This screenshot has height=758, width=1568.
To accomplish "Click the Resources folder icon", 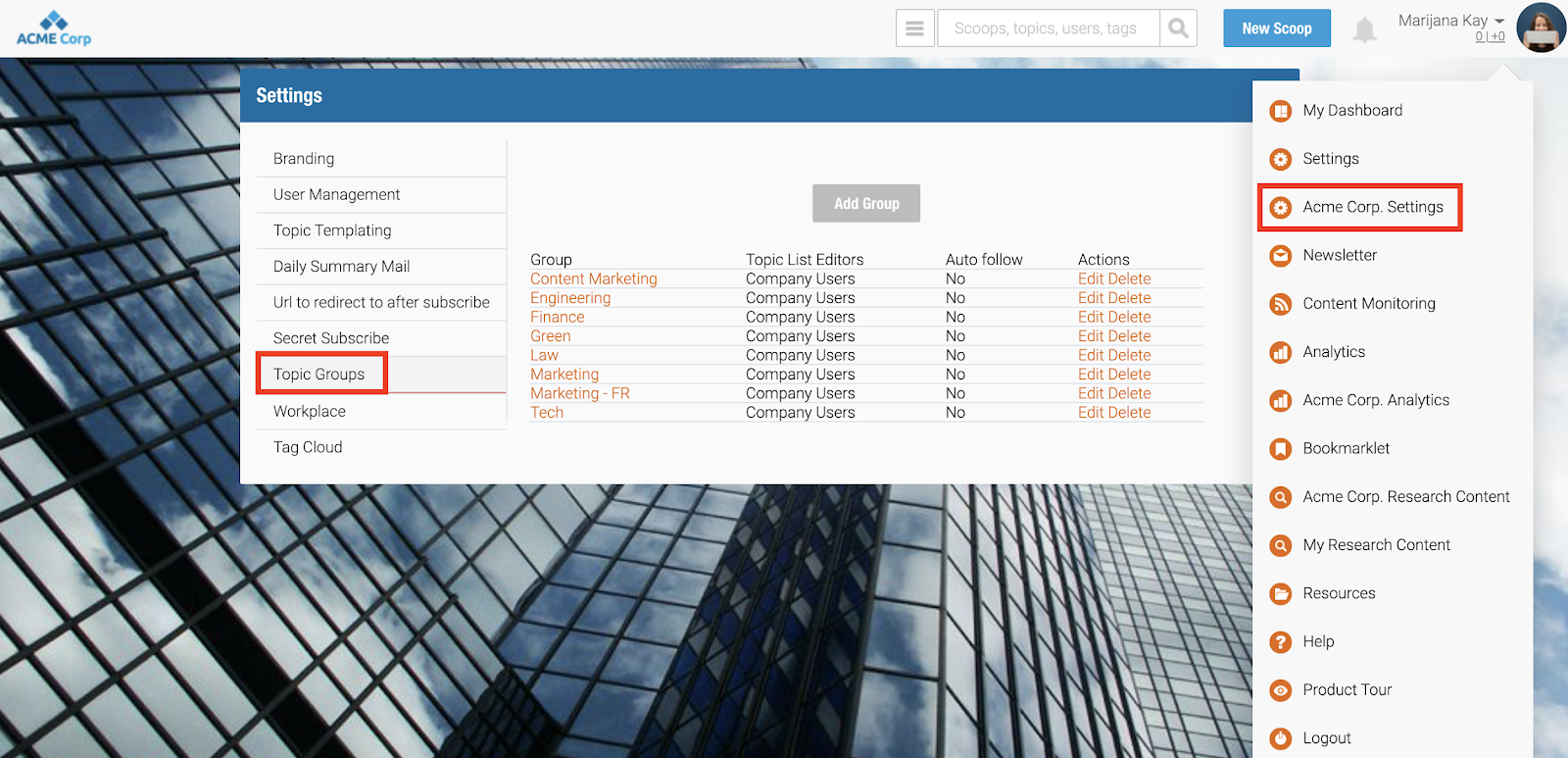I will [x=1280, y=593].
